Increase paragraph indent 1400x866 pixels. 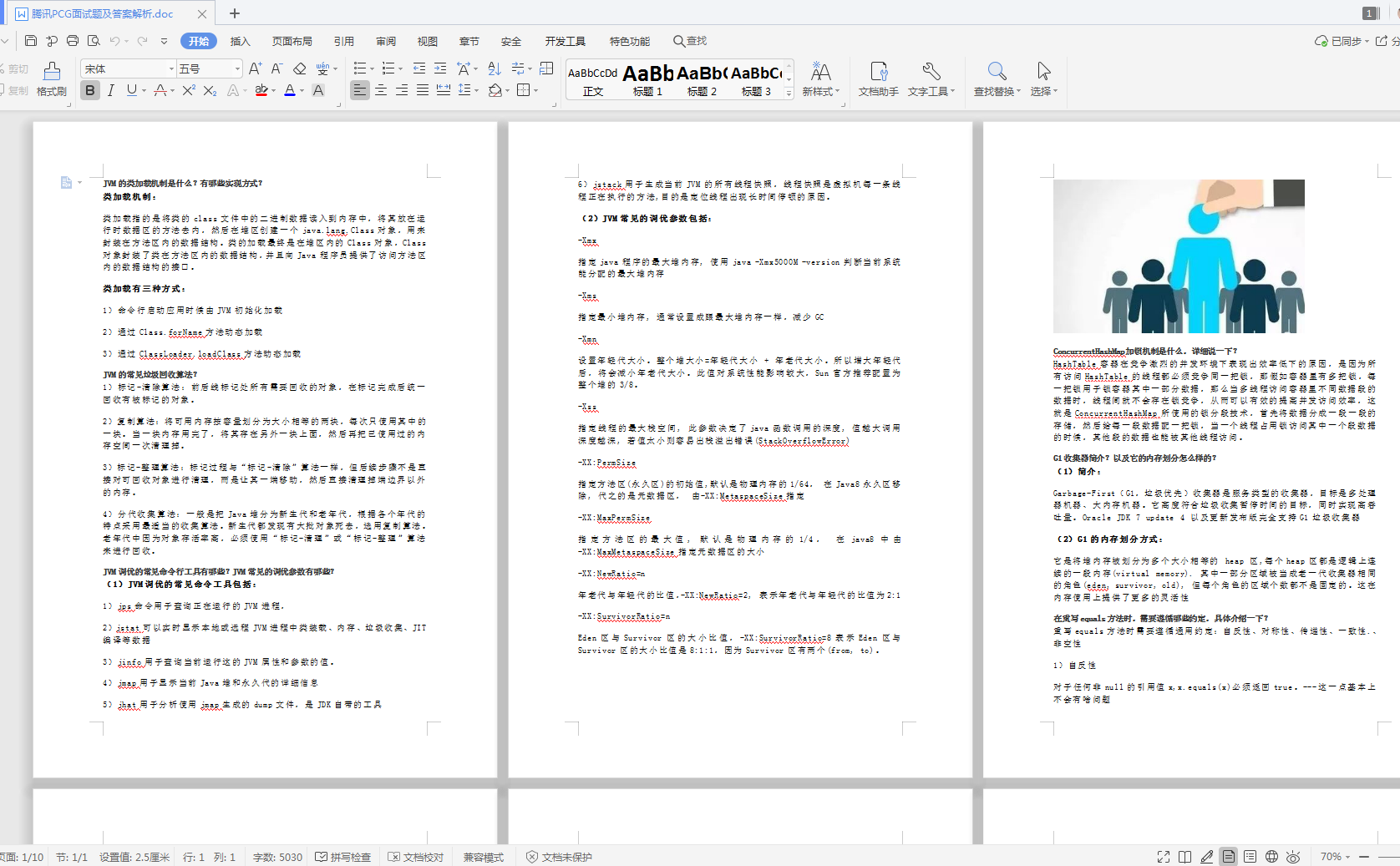click(440, 68)
